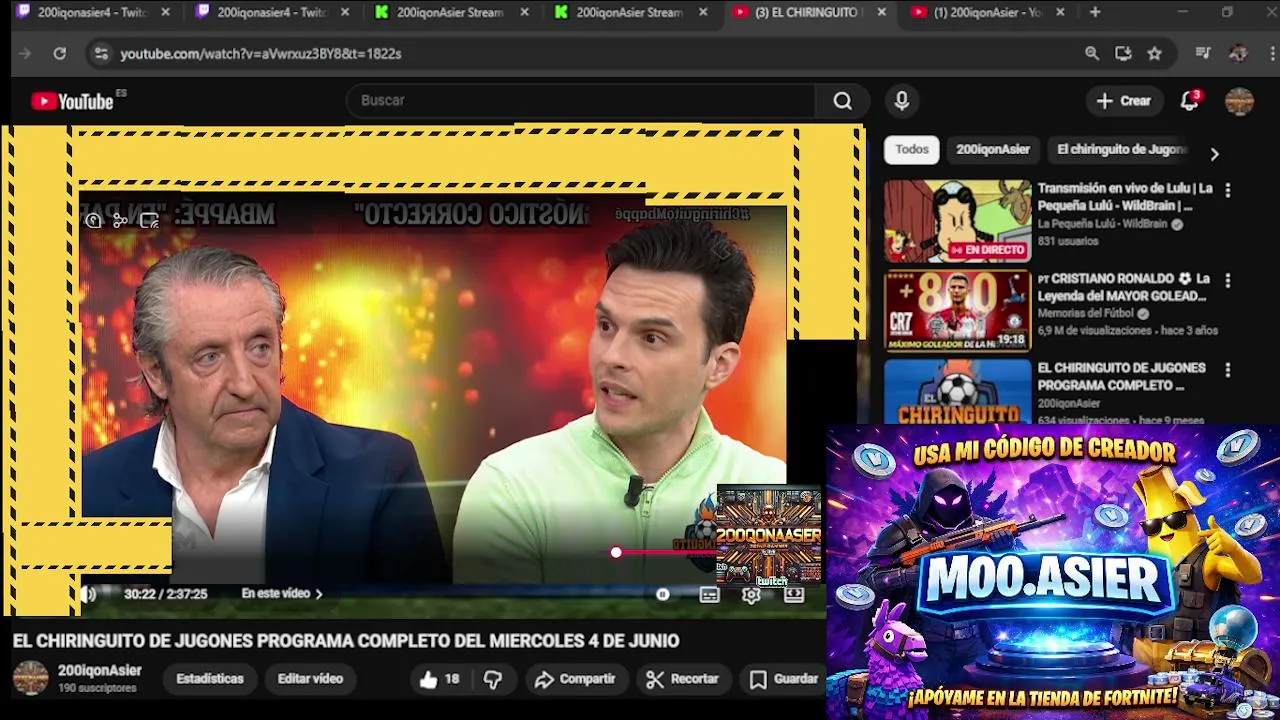This screenshot has height=720, width=1280.
Task: Click the red video progress scrubber
Action: point(616,552)
